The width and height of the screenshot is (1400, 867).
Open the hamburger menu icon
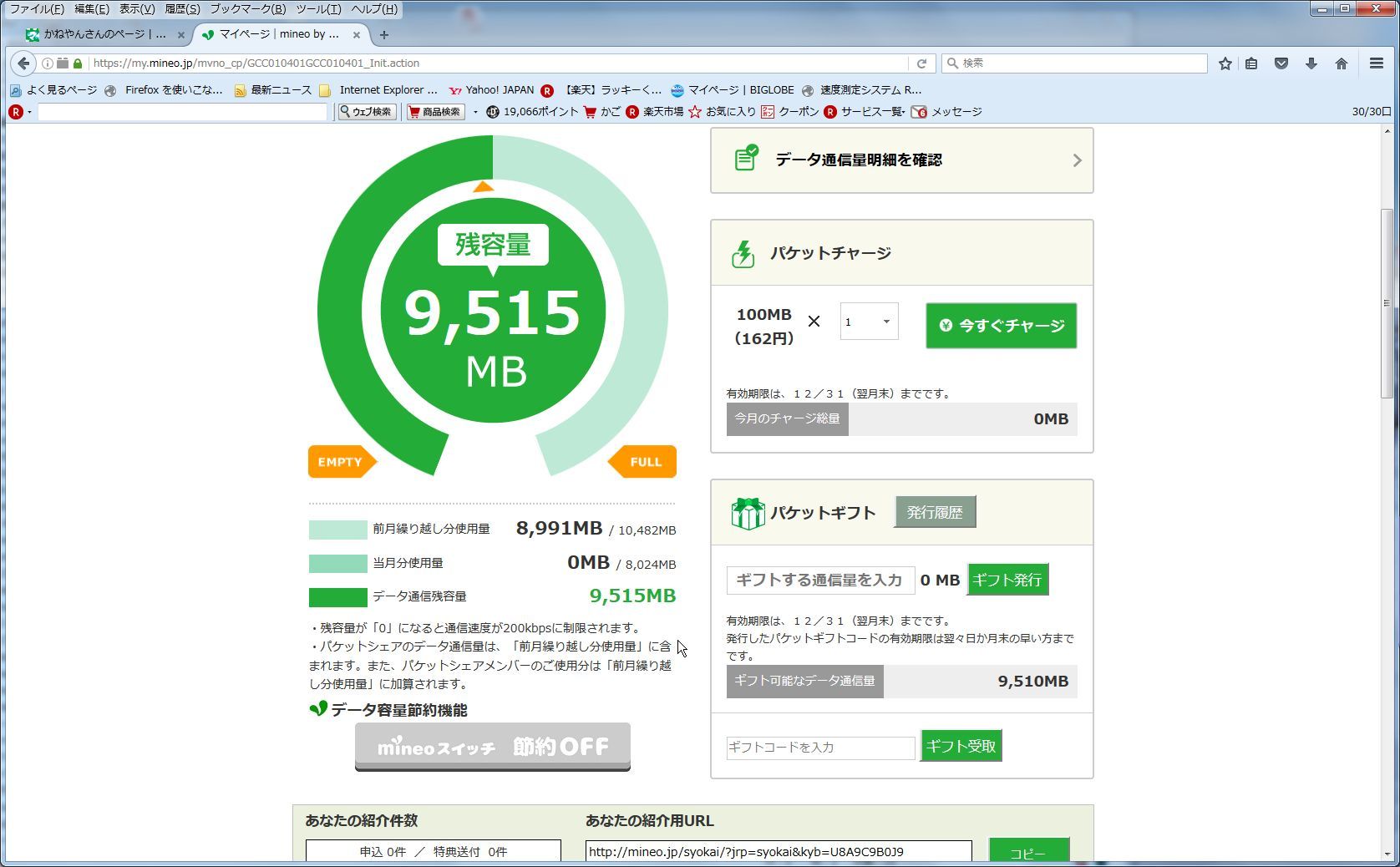[x=1376, y=63]
